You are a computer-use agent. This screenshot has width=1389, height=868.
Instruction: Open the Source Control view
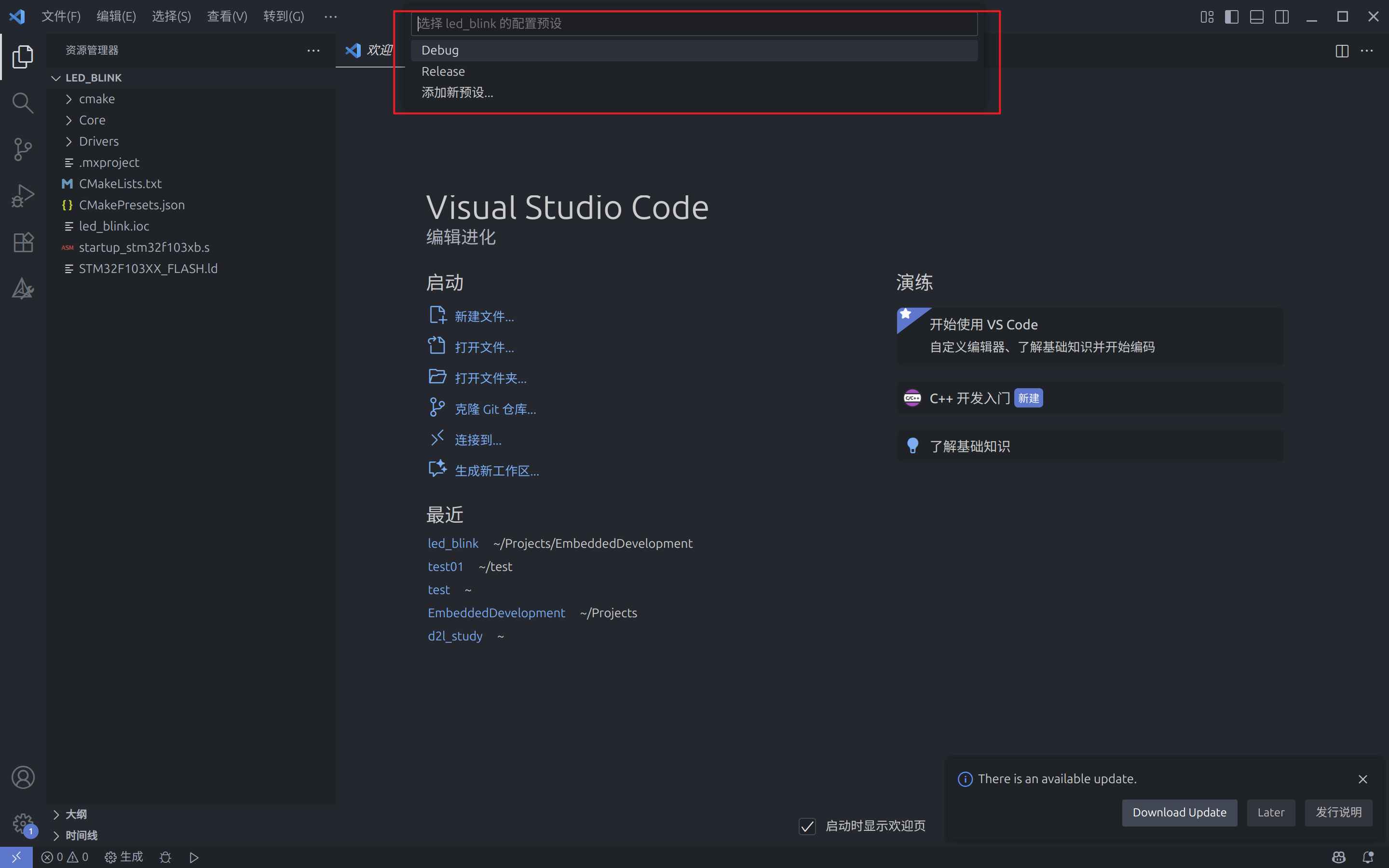tap(22, 149)
